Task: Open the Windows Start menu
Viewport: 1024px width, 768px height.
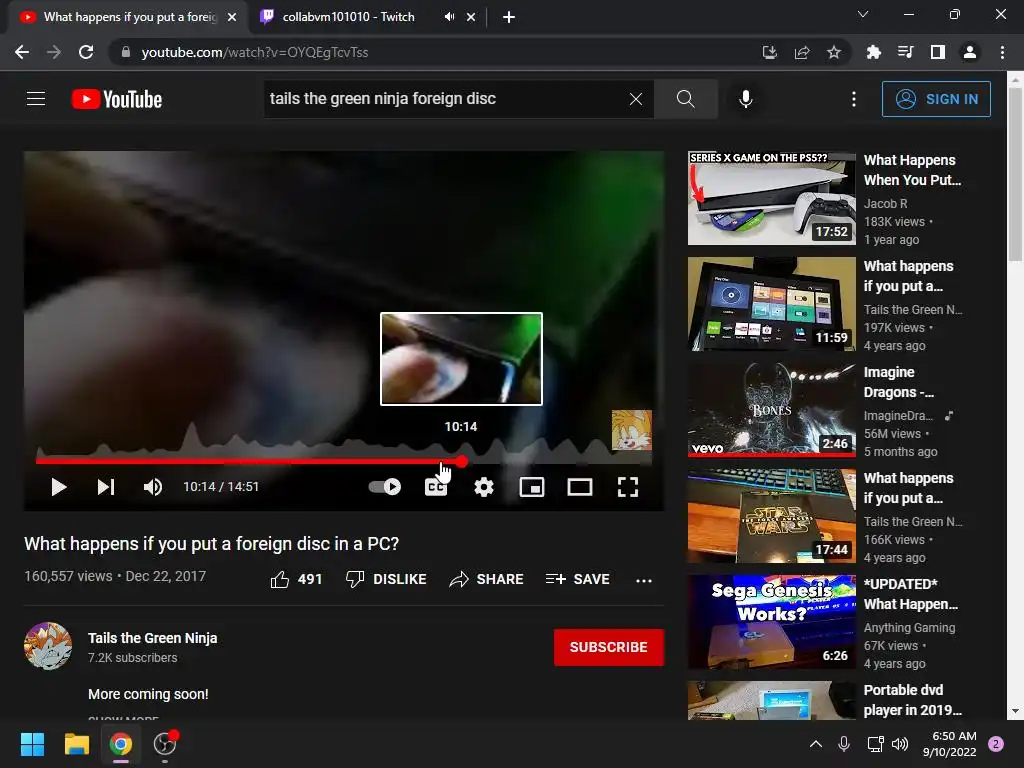Action: pyautogui.click(x=33, y=744)
